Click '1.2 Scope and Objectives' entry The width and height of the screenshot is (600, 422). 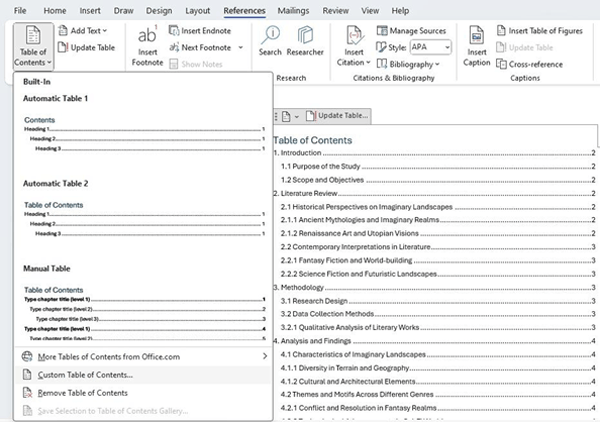pos(438,180)
